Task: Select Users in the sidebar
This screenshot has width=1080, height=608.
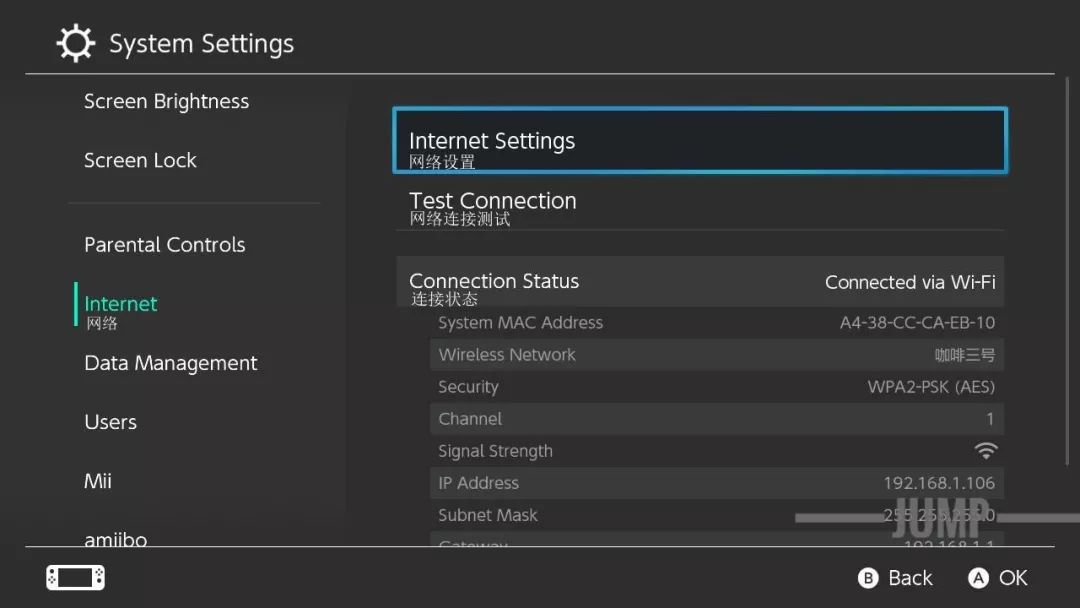Action: (111, 423)
